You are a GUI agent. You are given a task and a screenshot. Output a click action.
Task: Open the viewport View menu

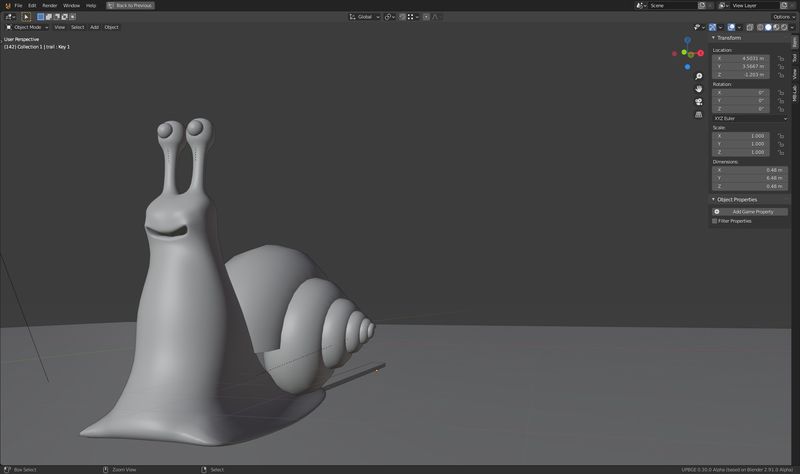(60, 28)
